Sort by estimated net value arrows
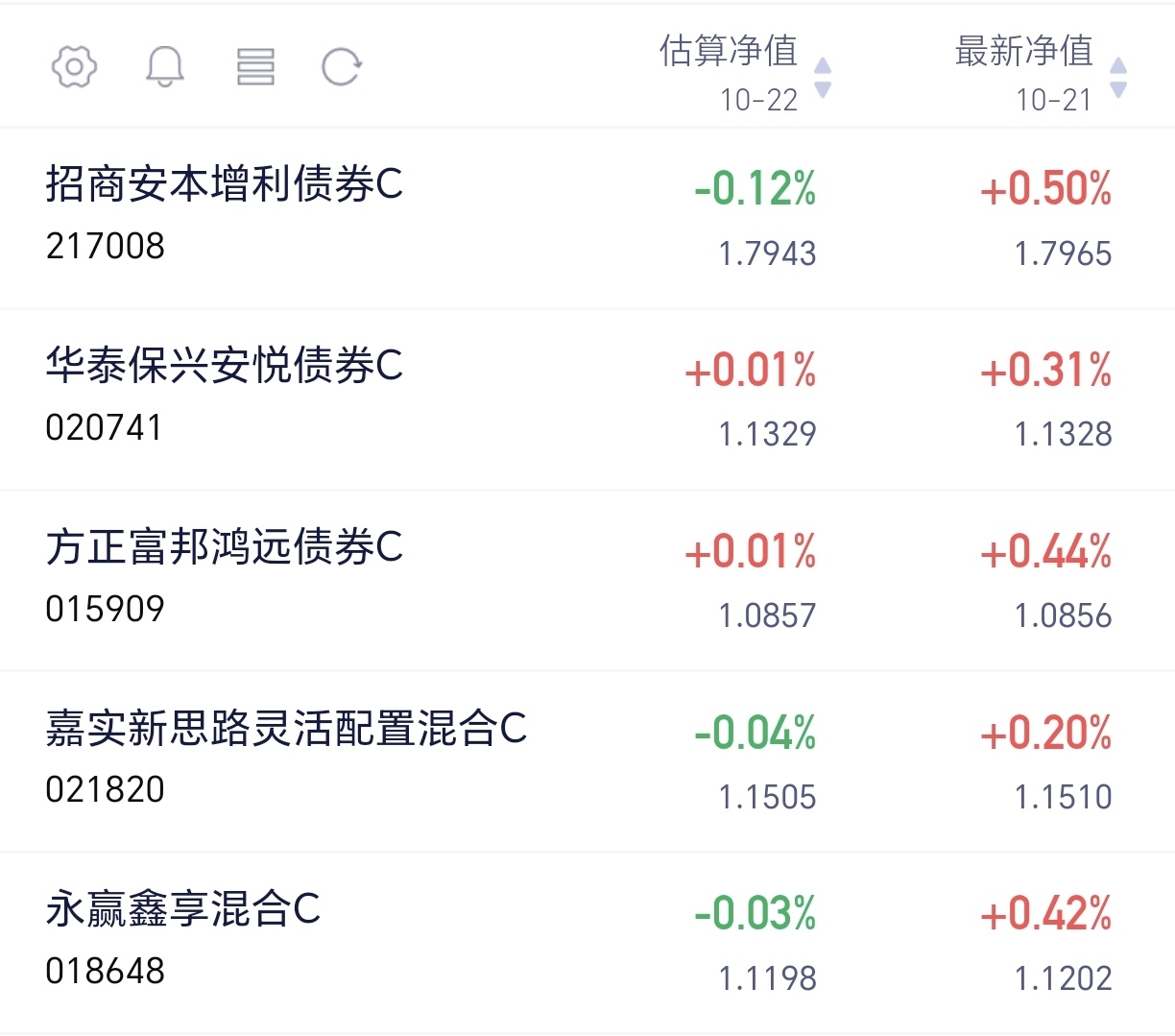1175x1036 pixels. [823, 77]
